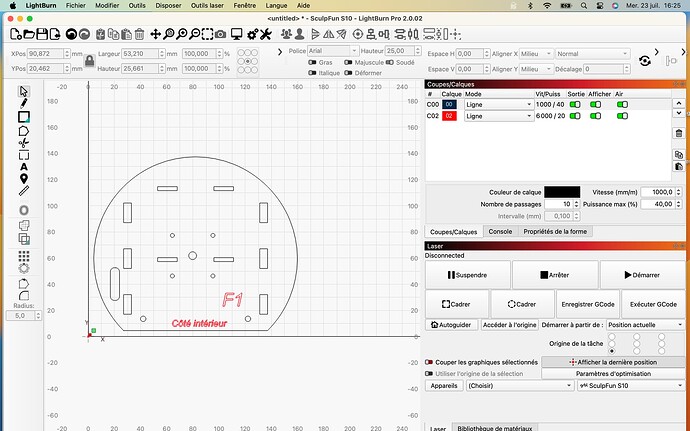Select the Position Laser marker tool
Screen dimensions: 690x431
click(x=24, y=178)
